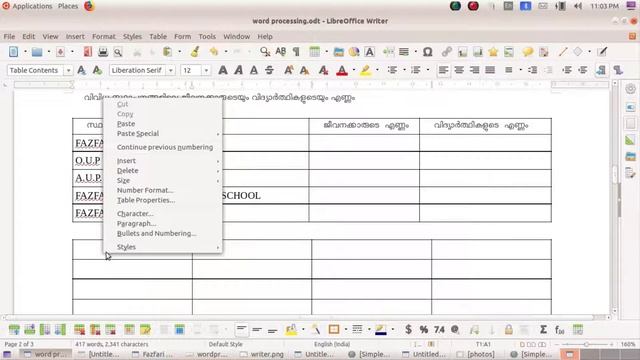
Task: Click the table Borders icon
Action: (x=334, y=329)
